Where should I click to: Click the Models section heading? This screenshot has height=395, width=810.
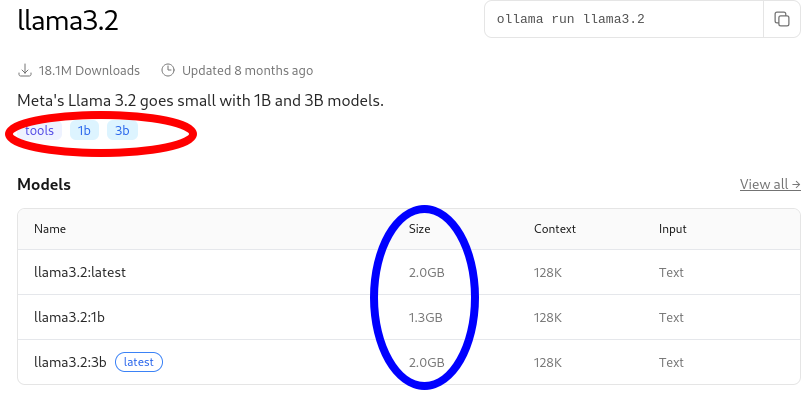click(44, 184)
